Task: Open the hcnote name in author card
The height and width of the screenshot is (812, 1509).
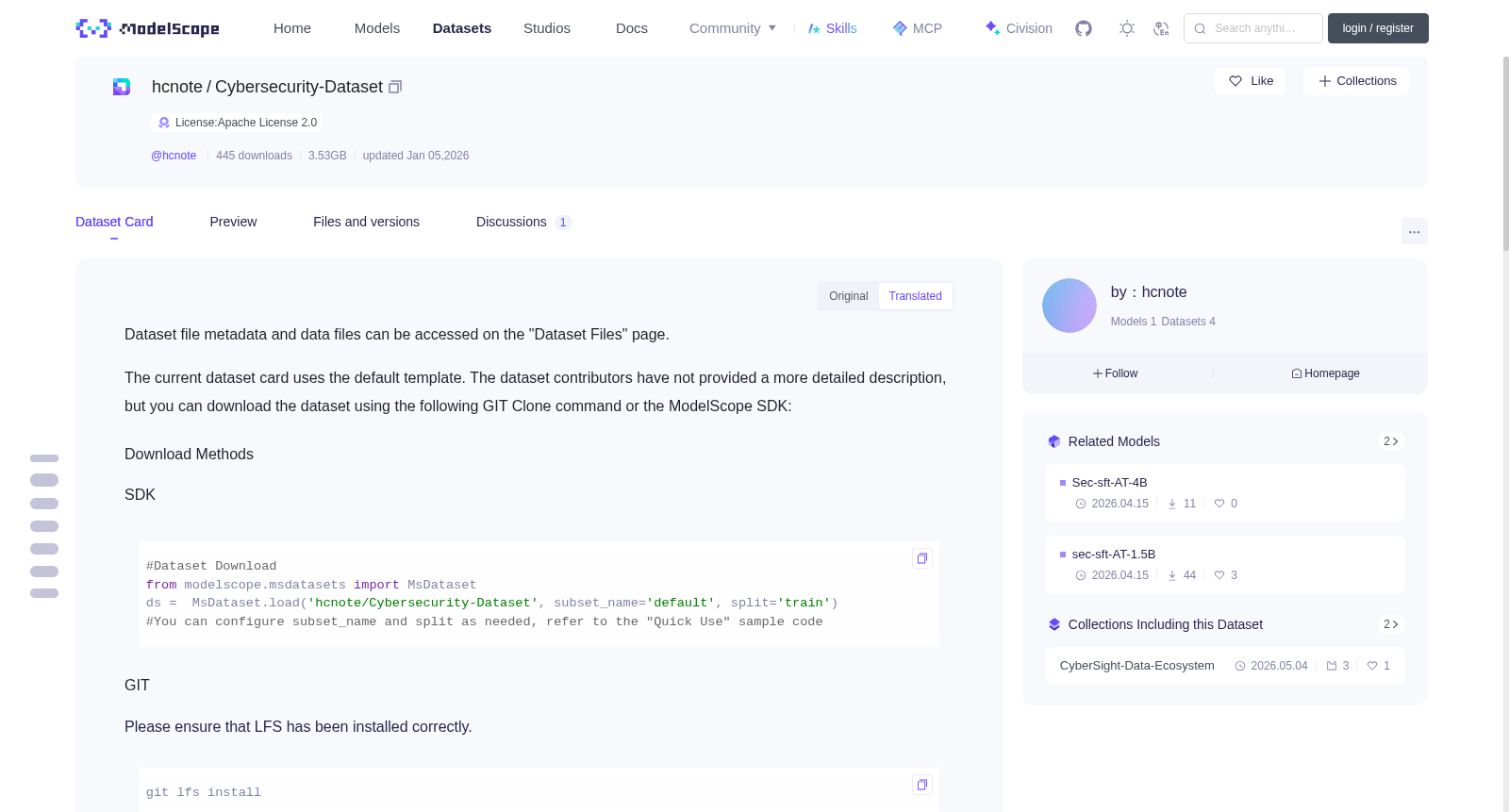Action: tap(1164, 292)
